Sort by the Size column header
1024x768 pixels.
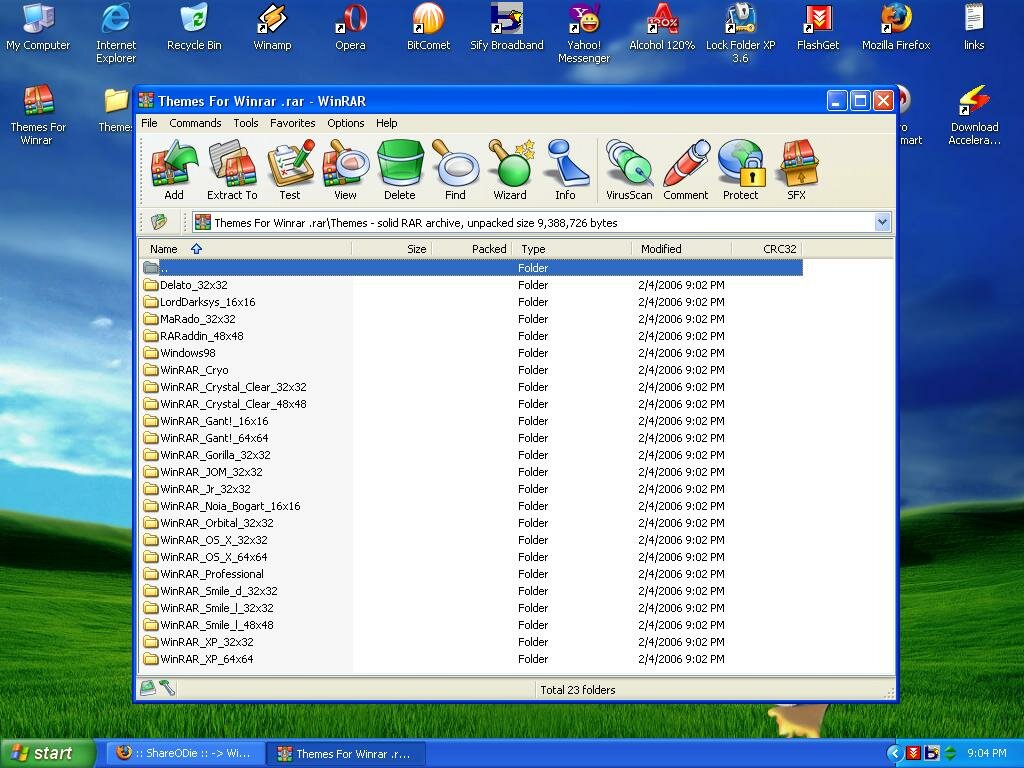[392, 249]
